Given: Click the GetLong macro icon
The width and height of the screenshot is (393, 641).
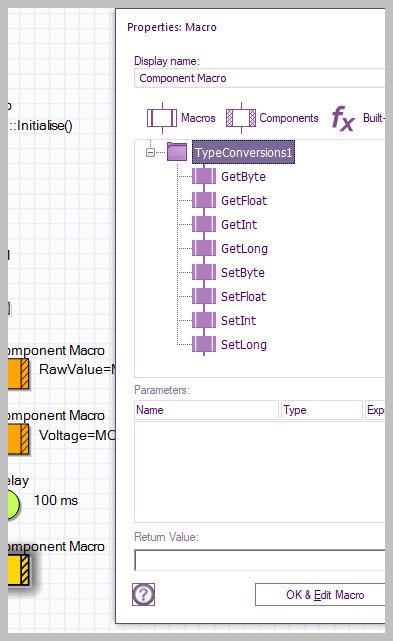Looking at the screenshot, I should (x=204, y=249).
